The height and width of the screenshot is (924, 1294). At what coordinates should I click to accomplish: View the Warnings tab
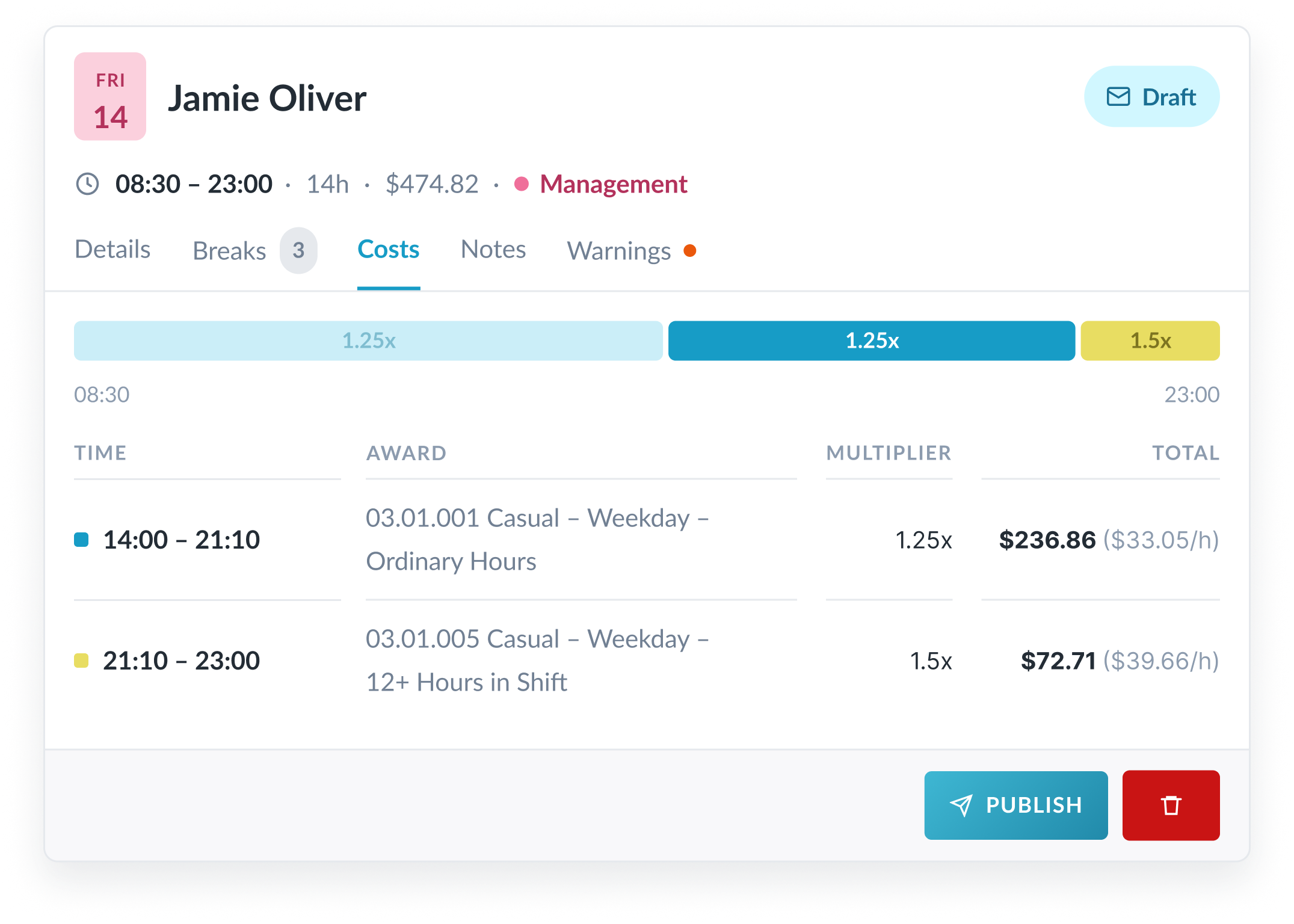pyautogui.click(x=619, y=251)
